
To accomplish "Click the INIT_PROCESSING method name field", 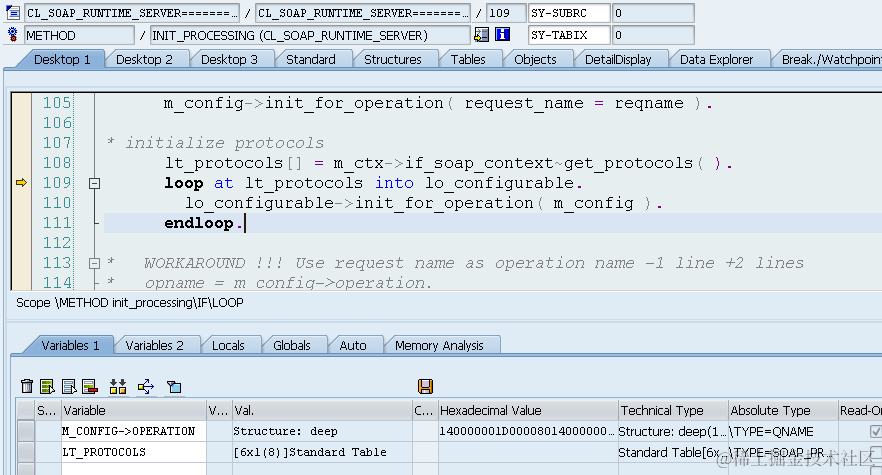I will [310, 35].
